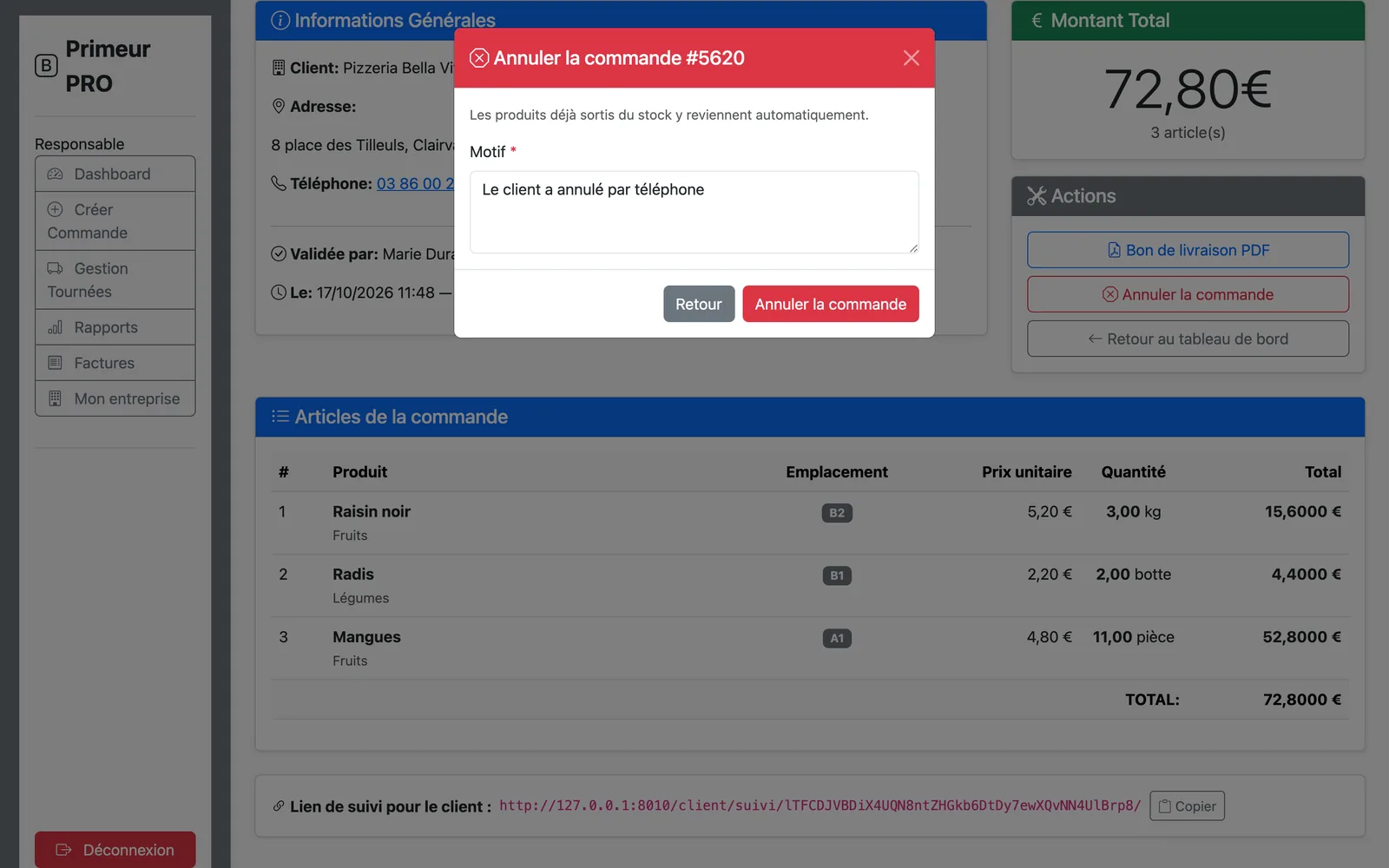Click the Emplacement column header
Image resolution: width=1389 pixels, height=868 pixels.
(837, 471)
